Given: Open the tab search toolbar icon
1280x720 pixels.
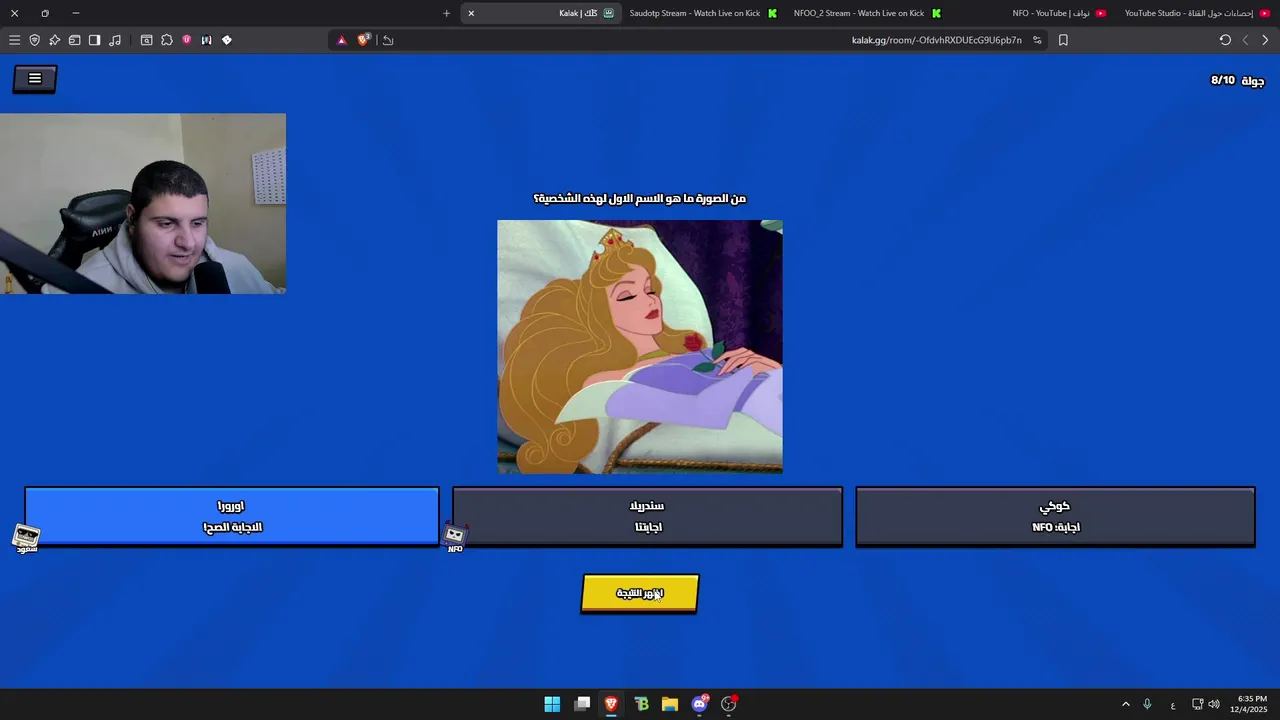Looking at the screenshot, I should (x=146, y=40).
